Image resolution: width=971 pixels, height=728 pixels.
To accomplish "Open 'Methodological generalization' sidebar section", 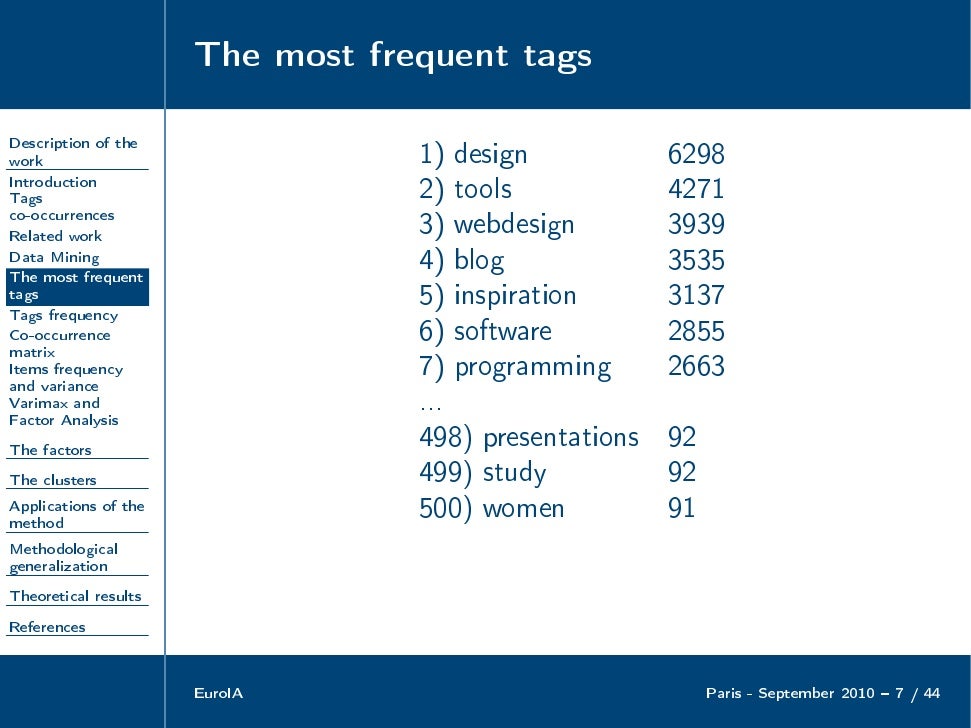I will click(63, 558).
